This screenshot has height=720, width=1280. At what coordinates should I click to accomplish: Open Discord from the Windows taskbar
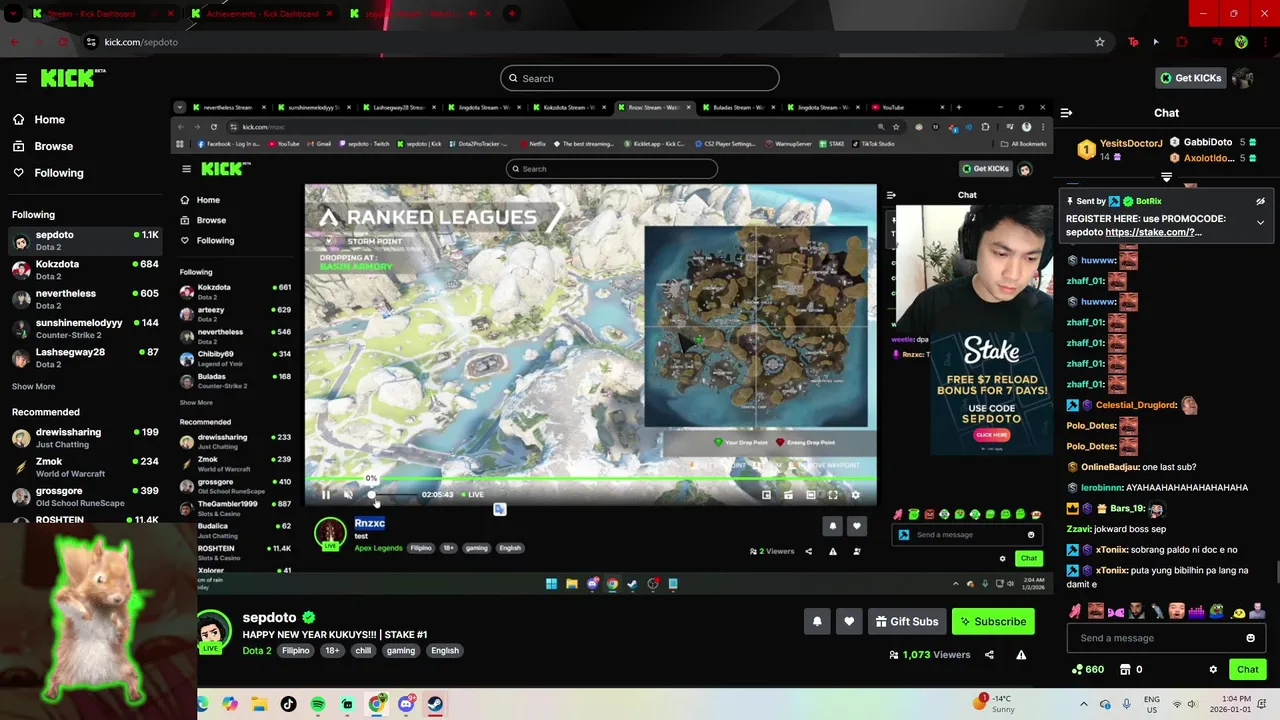click(406, 704)
